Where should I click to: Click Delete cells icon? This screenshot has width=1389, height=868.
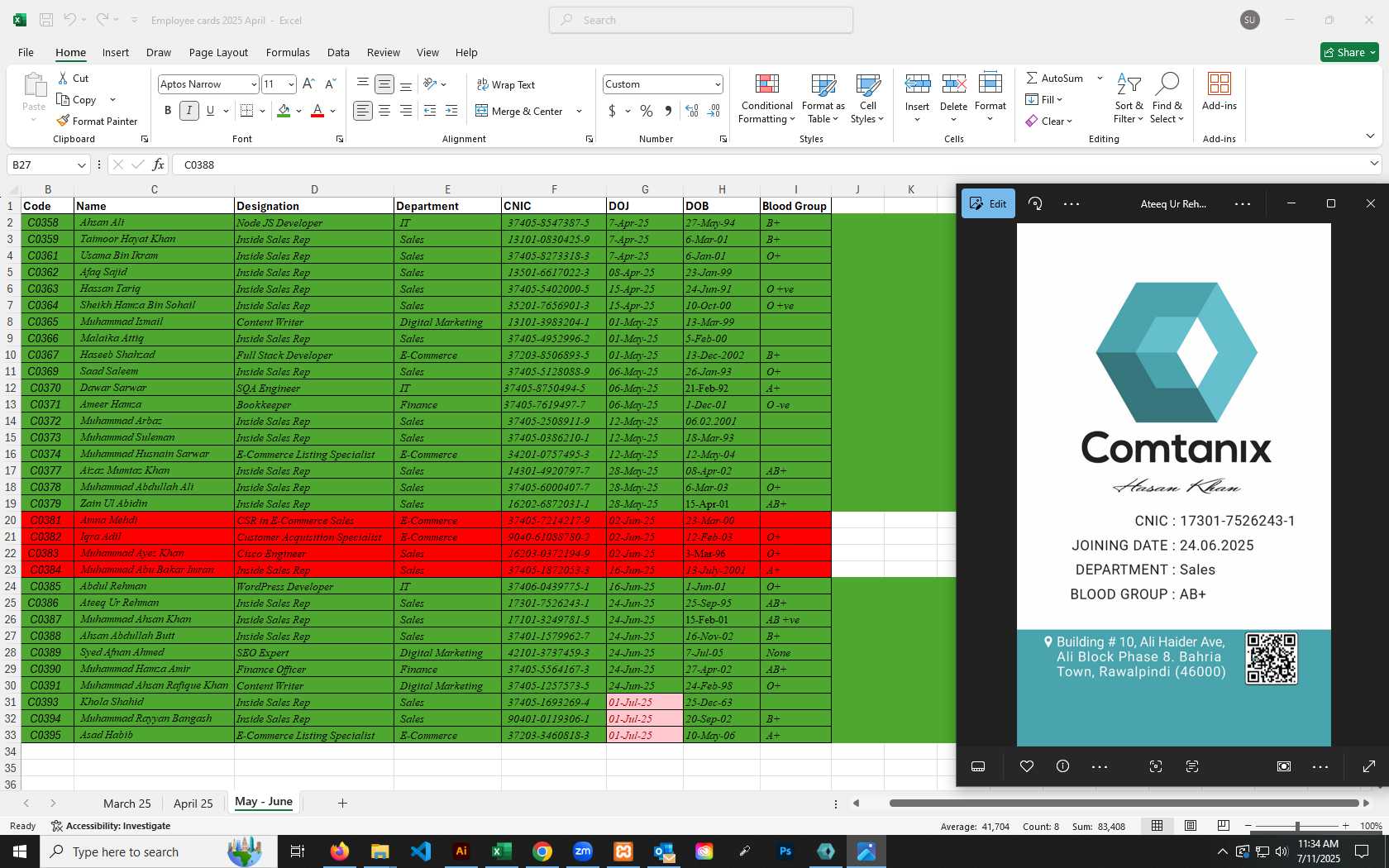[953, 84]
